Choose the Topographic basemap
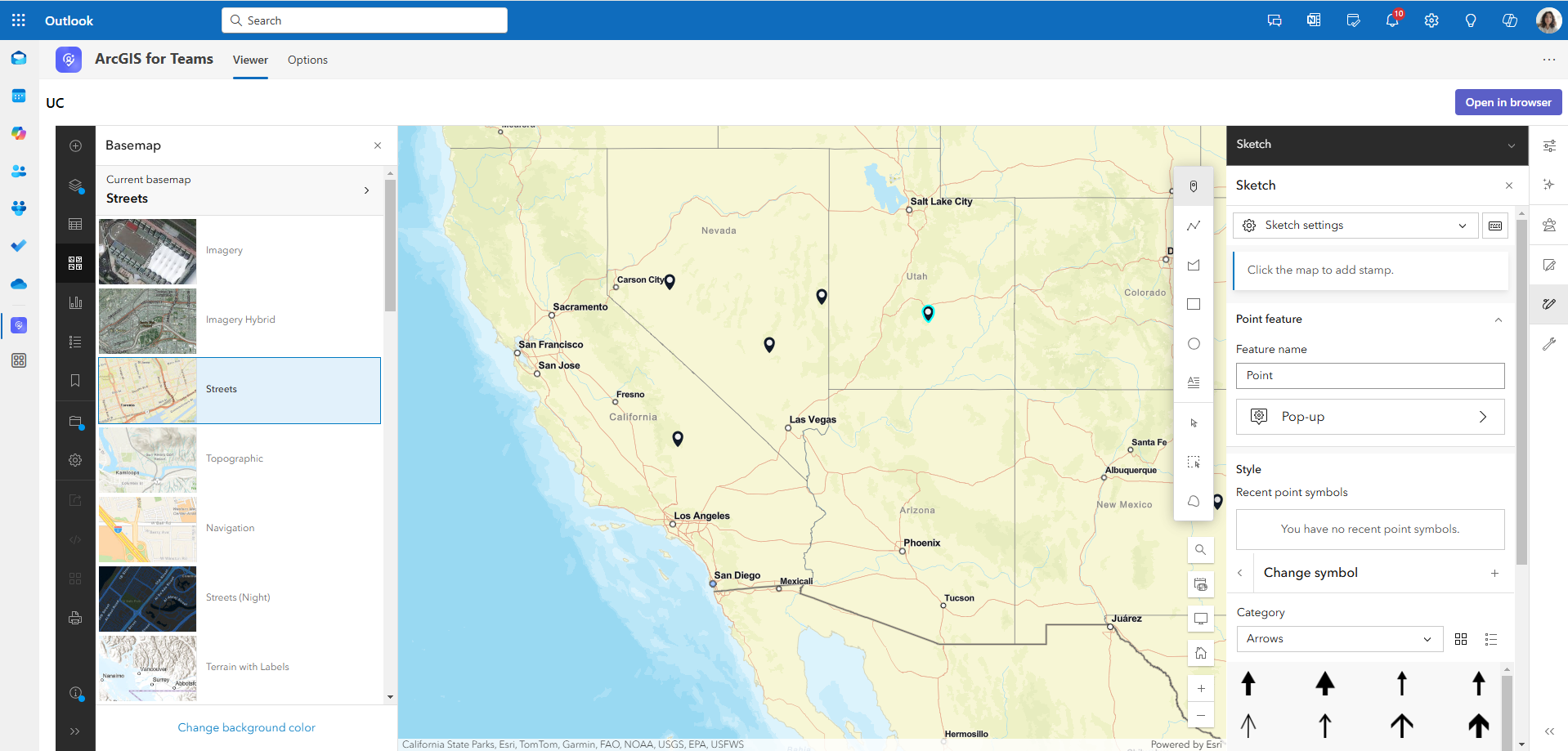Viewport: 1568px width, 751px height. coord(240,459)
